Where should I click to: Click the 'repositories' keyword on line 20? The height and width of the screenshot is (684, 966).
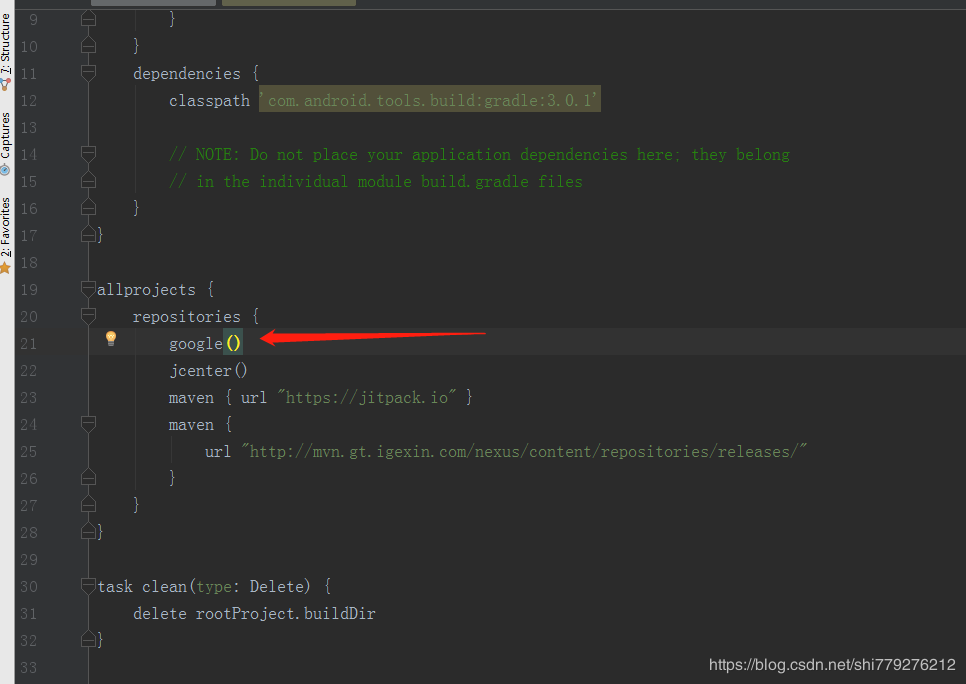pyautogui.click(x=187, y=317)
